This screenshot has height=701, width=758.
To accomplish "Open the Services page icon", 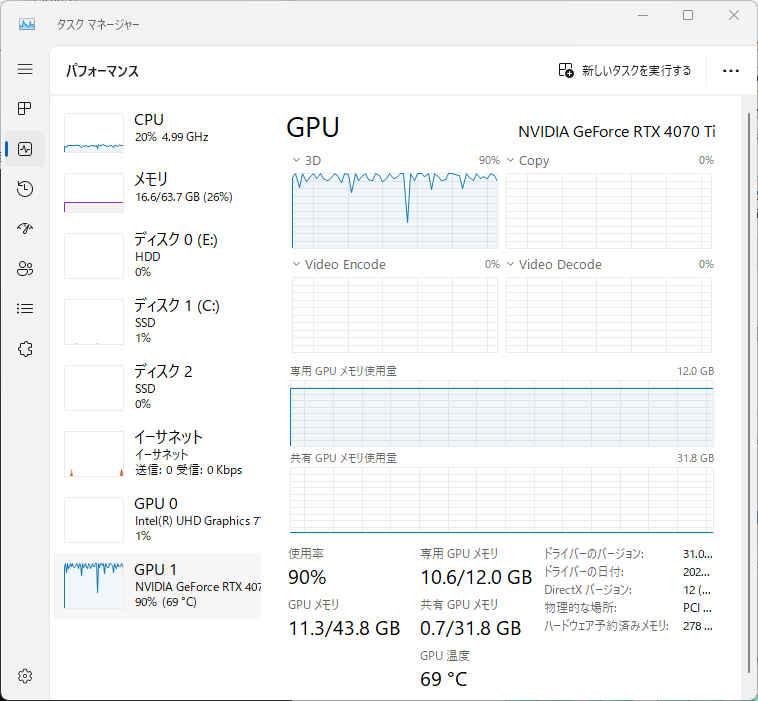I will [x=25, y=349].
